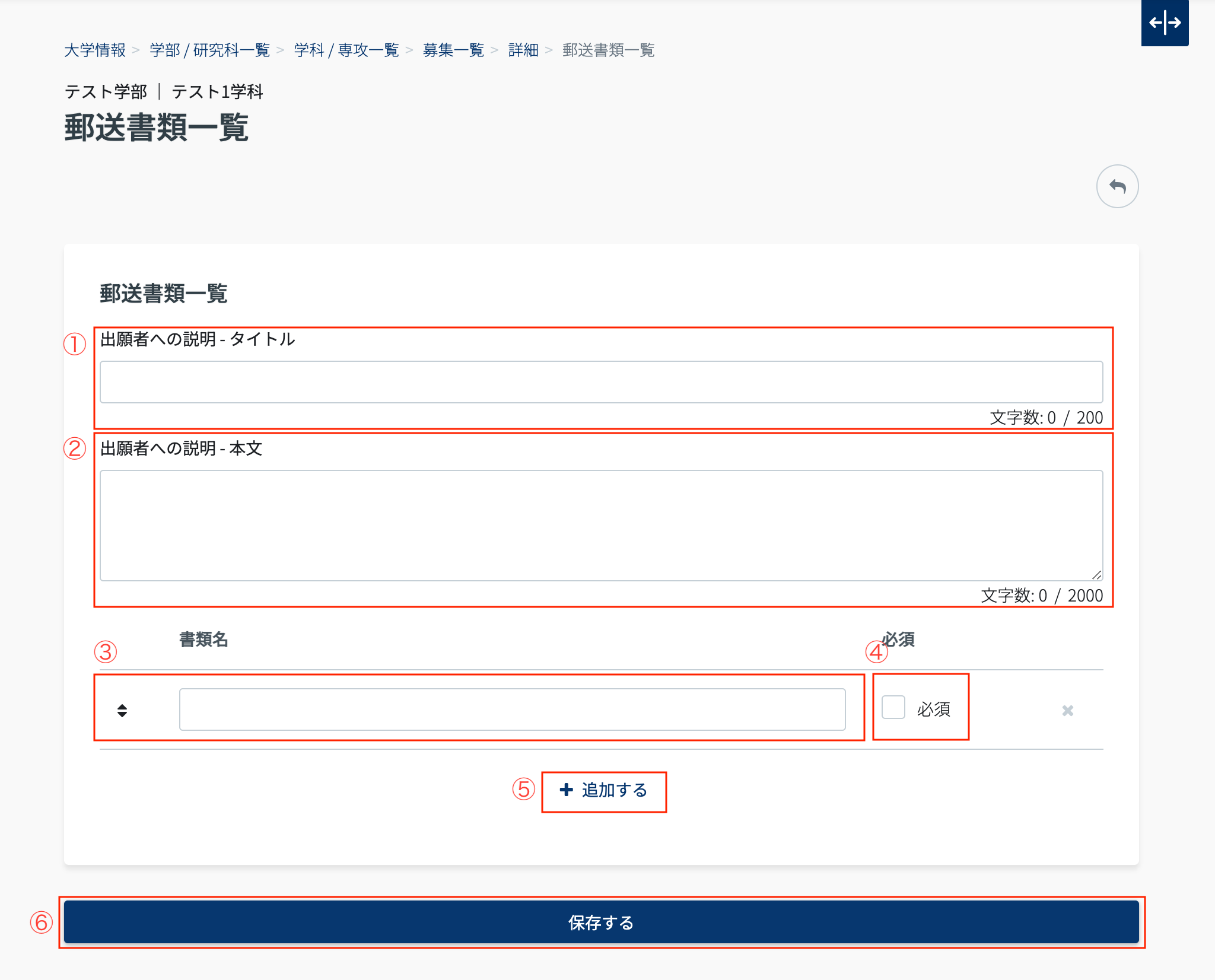Viewport: 1215px width, 980px height.
Task: Return to 詳細 breadcrumb page
Action: 523,50
